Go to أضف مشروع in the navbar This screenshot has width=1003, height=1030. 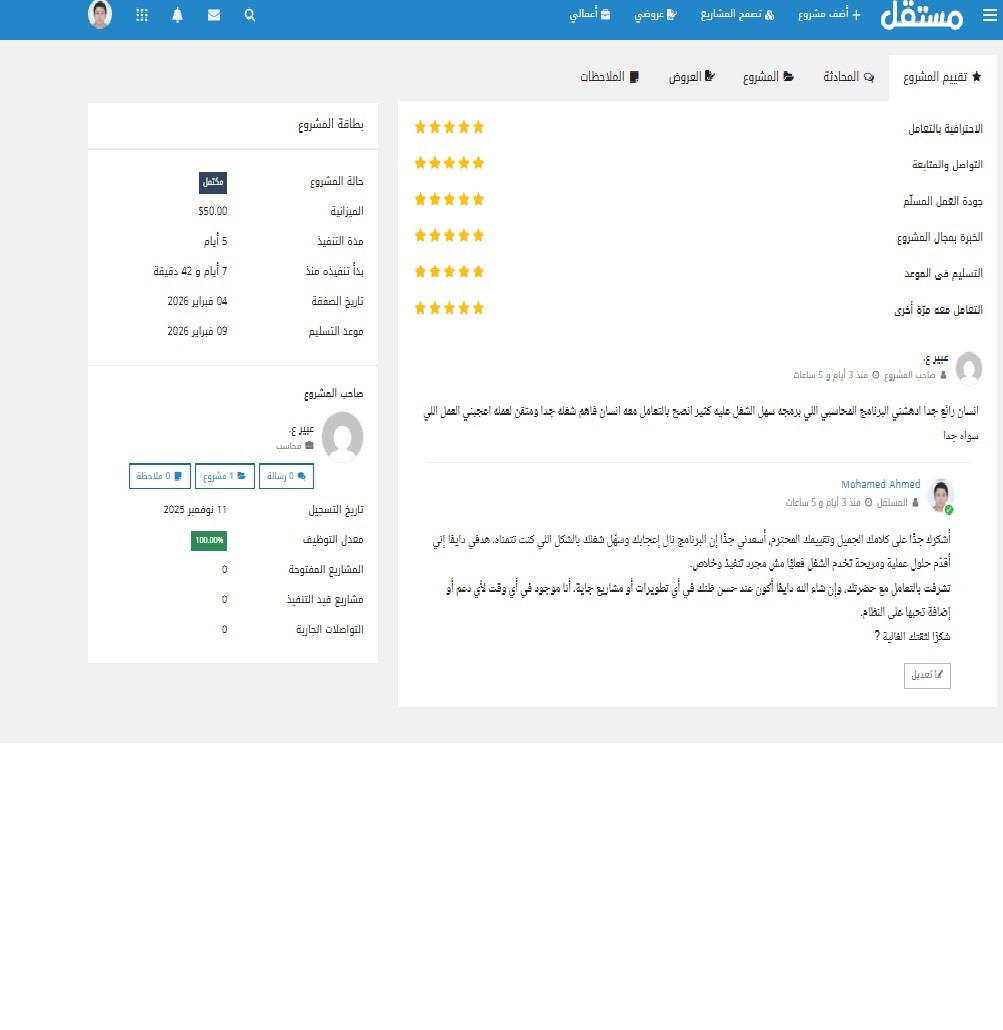coord(829,14)
